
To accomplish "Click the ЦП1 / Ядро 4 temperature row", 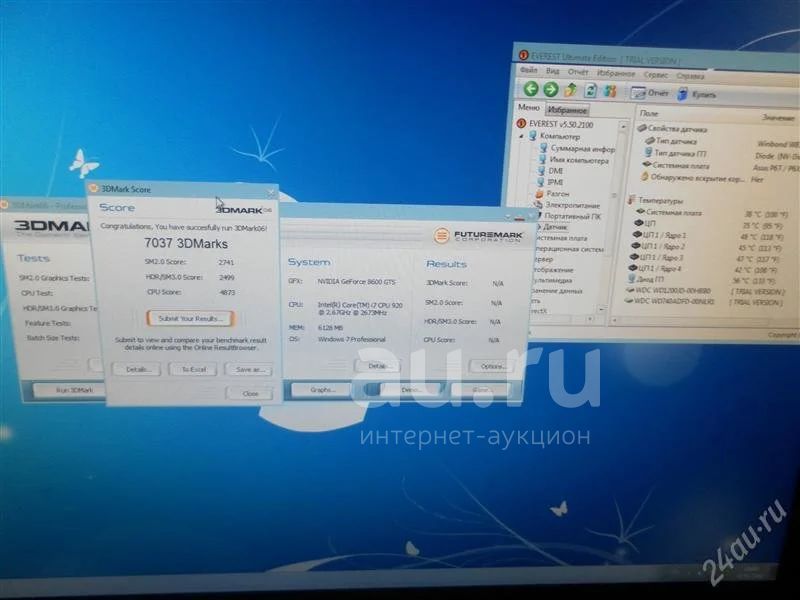I will [x=706, y=269].
